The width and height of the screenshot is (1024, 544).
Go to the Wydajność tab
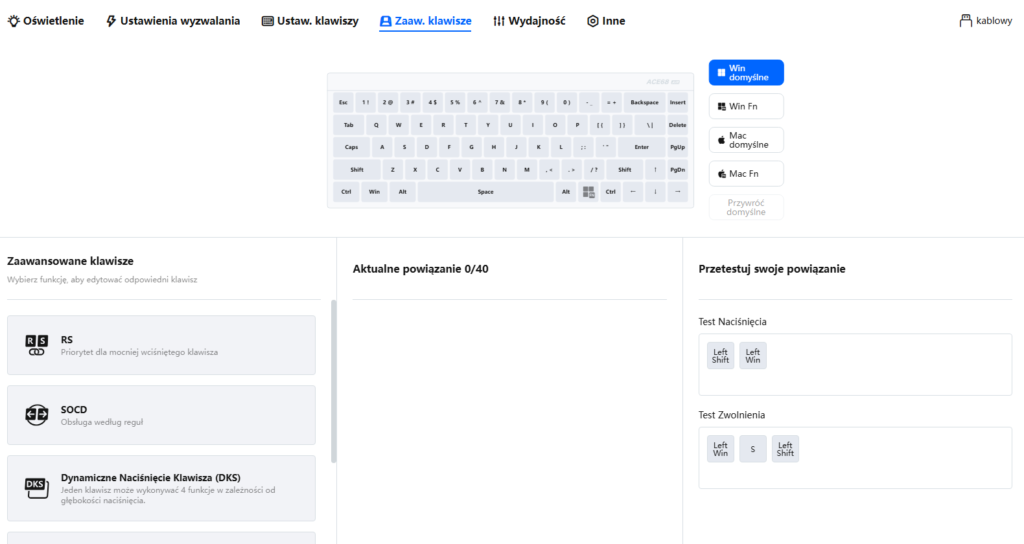[x=529, y=21]
